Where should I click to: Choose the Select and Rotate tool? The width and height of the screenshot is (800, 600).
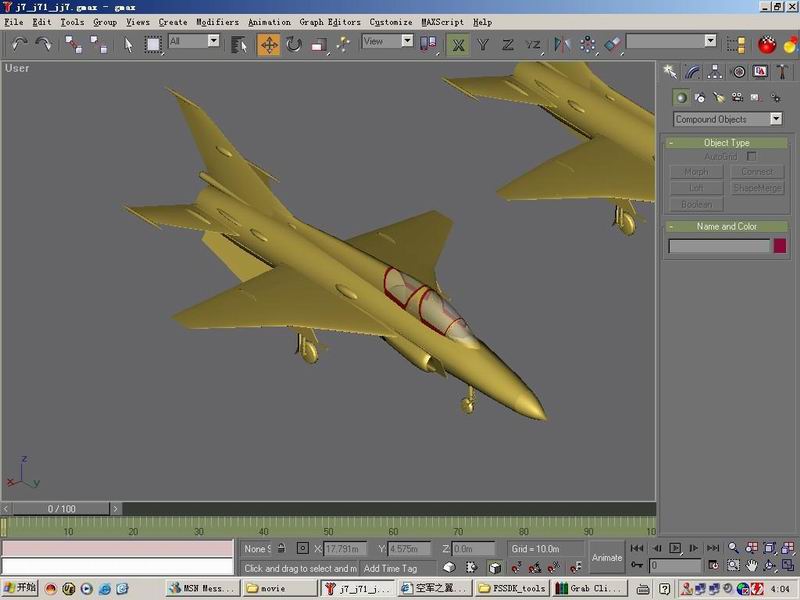point(294,44)
